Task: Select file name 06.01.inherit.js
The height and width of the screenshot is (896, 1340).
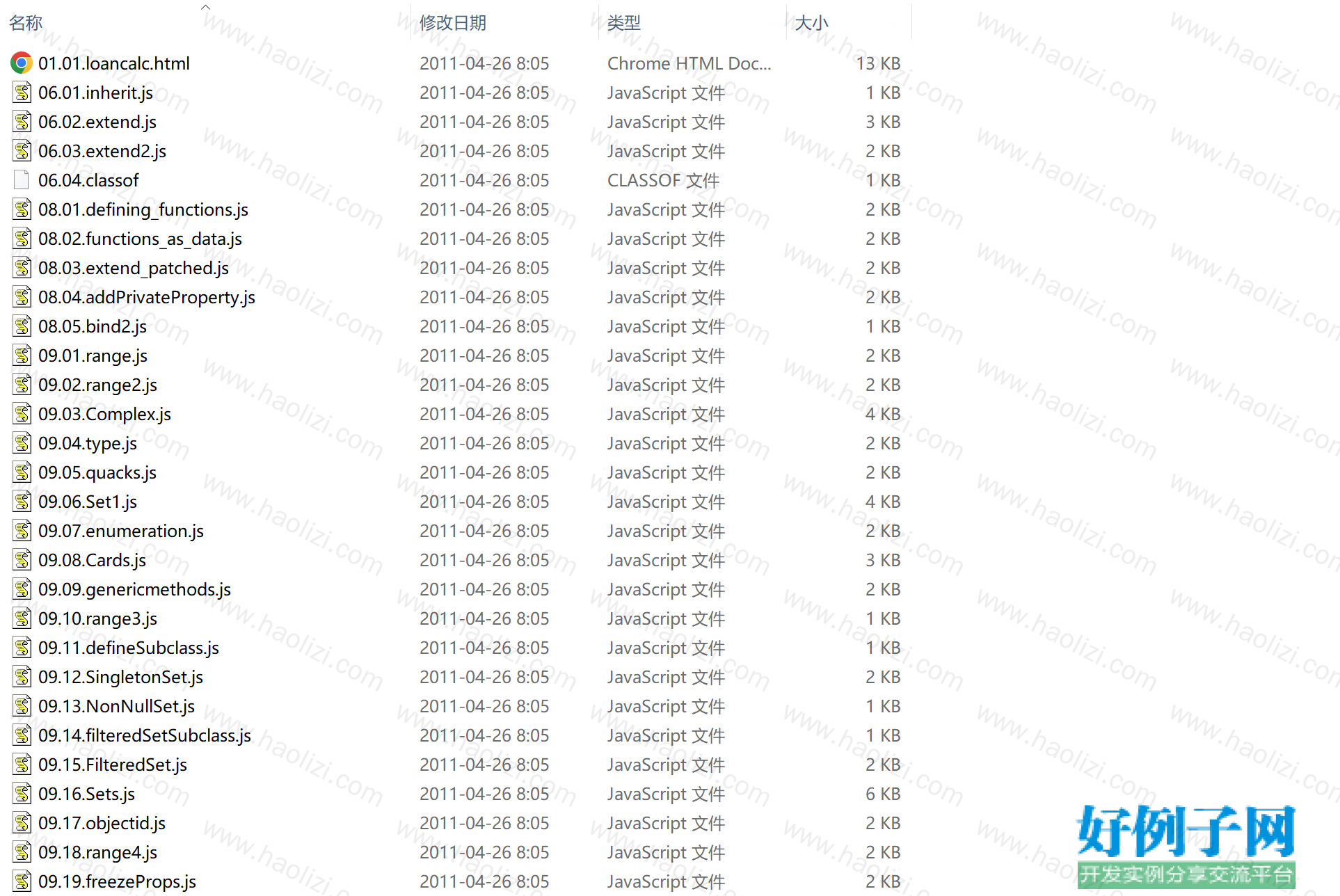Action: click(96, 93)
